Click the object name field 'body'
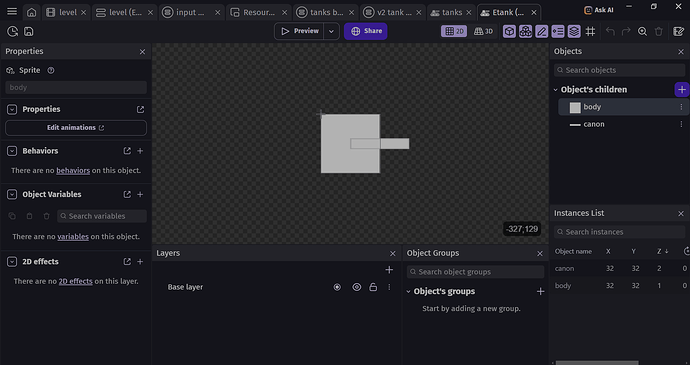 (x=76, y=87)
